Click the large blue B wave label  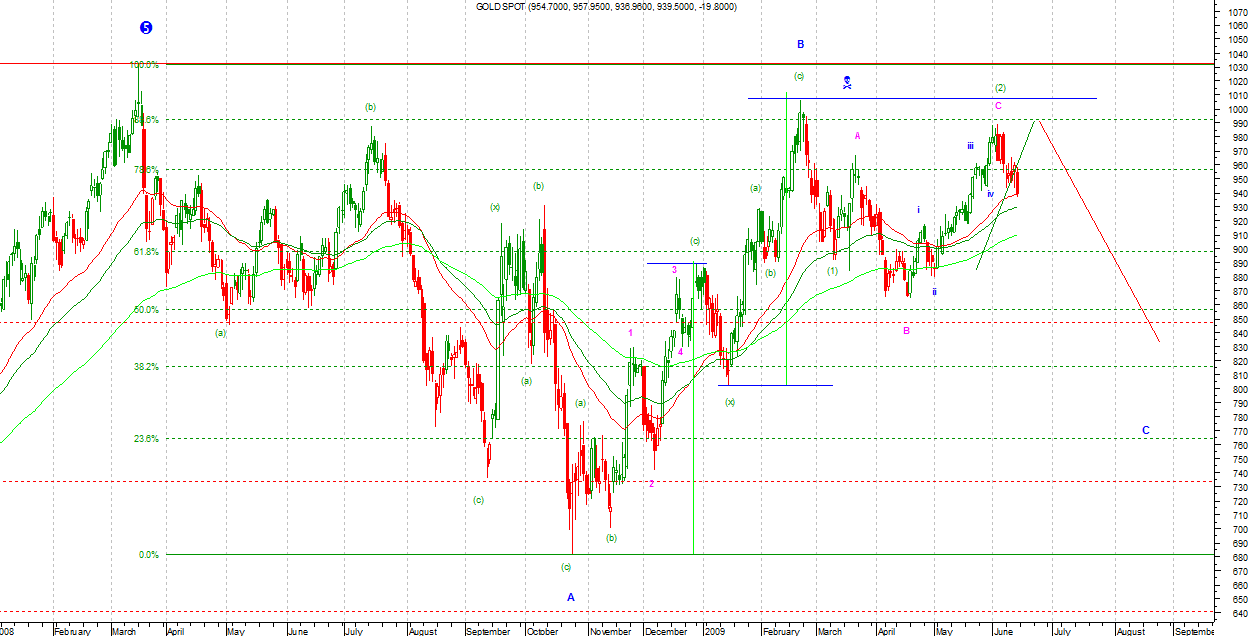[800, 44]
